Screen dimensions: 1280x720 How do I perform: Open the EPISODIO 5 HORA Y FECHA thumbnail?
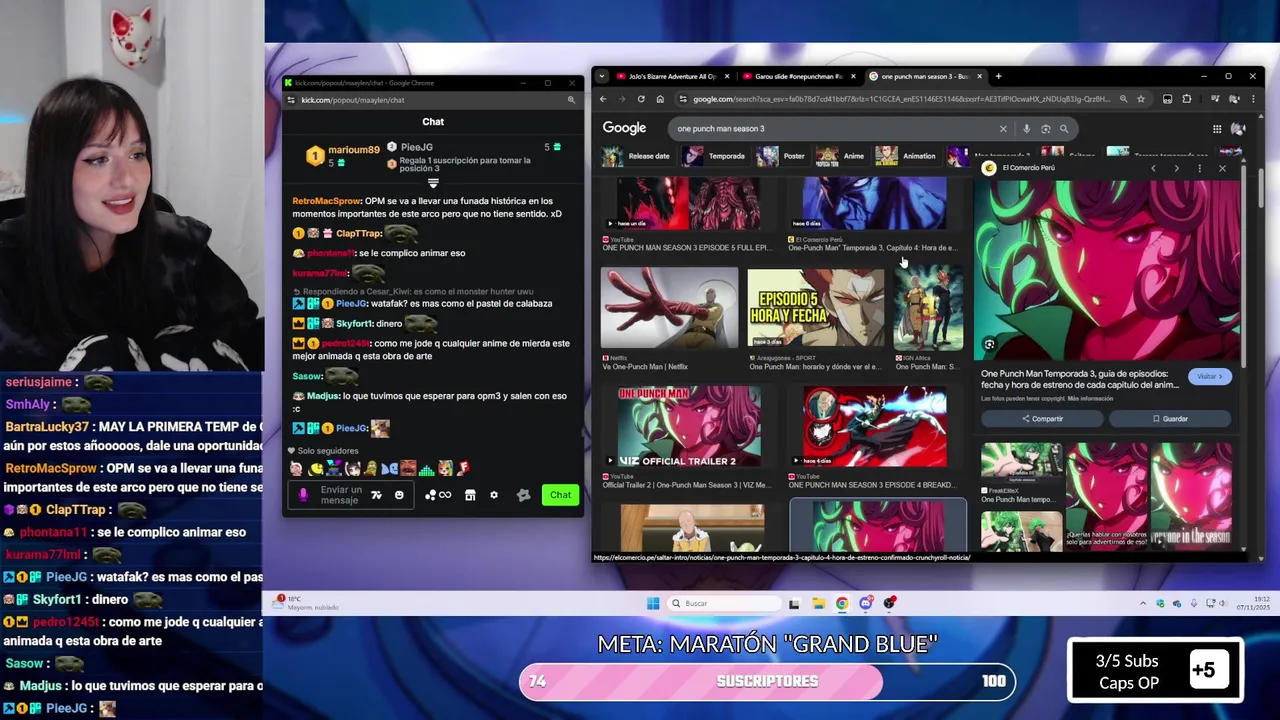coord(815,309)
